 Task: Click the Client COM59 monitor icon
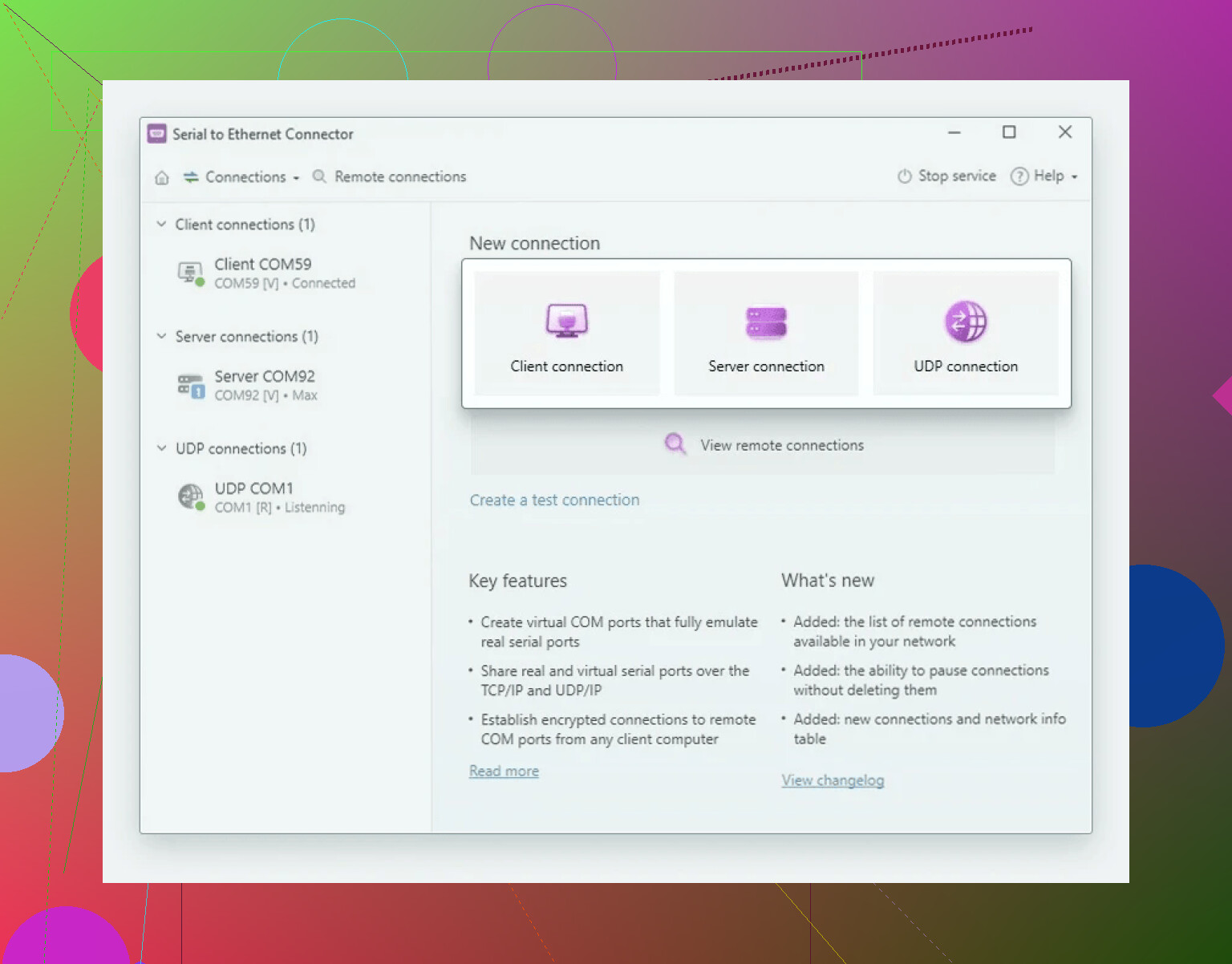191,273
